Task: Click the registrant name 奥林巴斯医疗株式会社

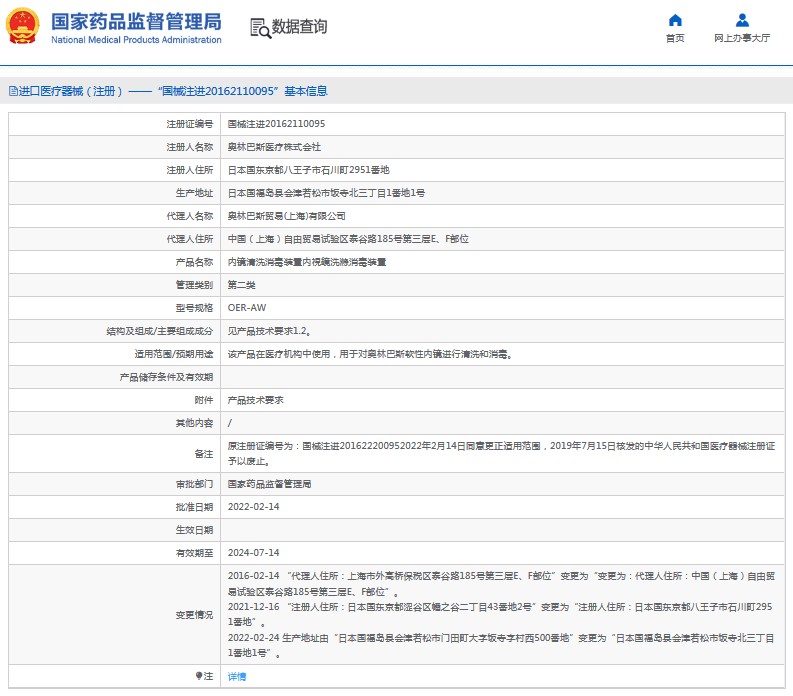Action: [x=268, y=147]
